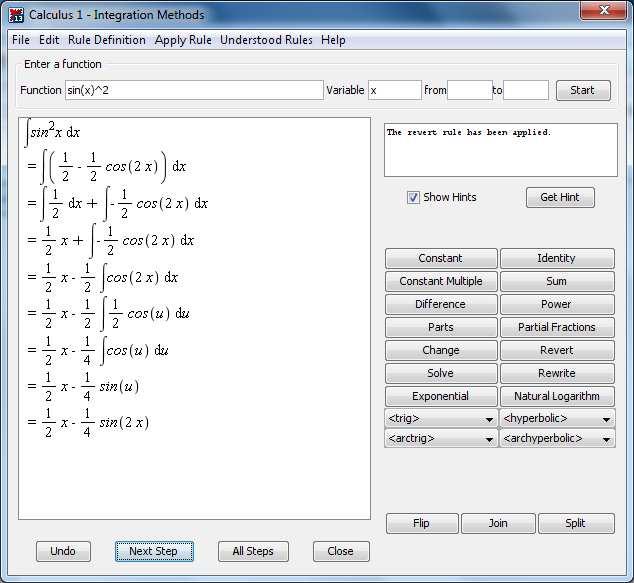Click the Flip button

[x=422, y=524]
